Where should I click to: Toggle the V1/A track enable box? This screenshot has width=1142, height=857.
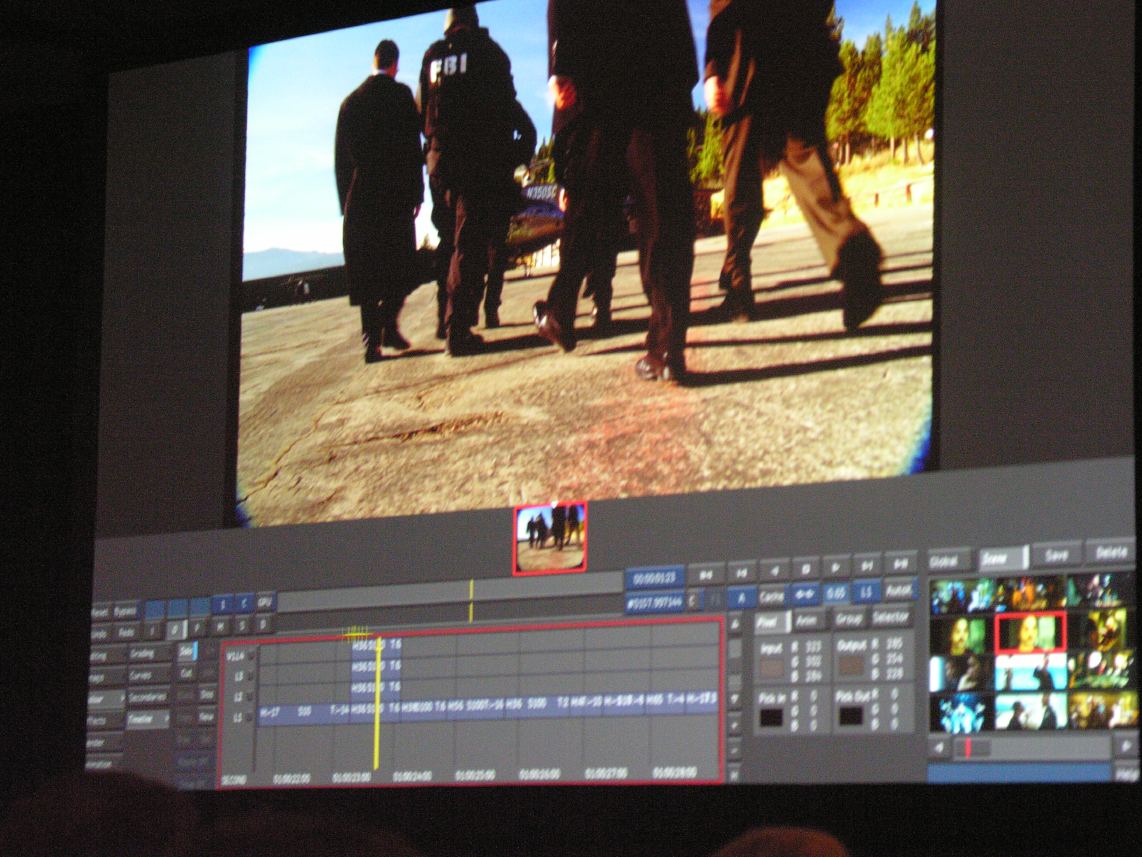click(x=250, y=656)
